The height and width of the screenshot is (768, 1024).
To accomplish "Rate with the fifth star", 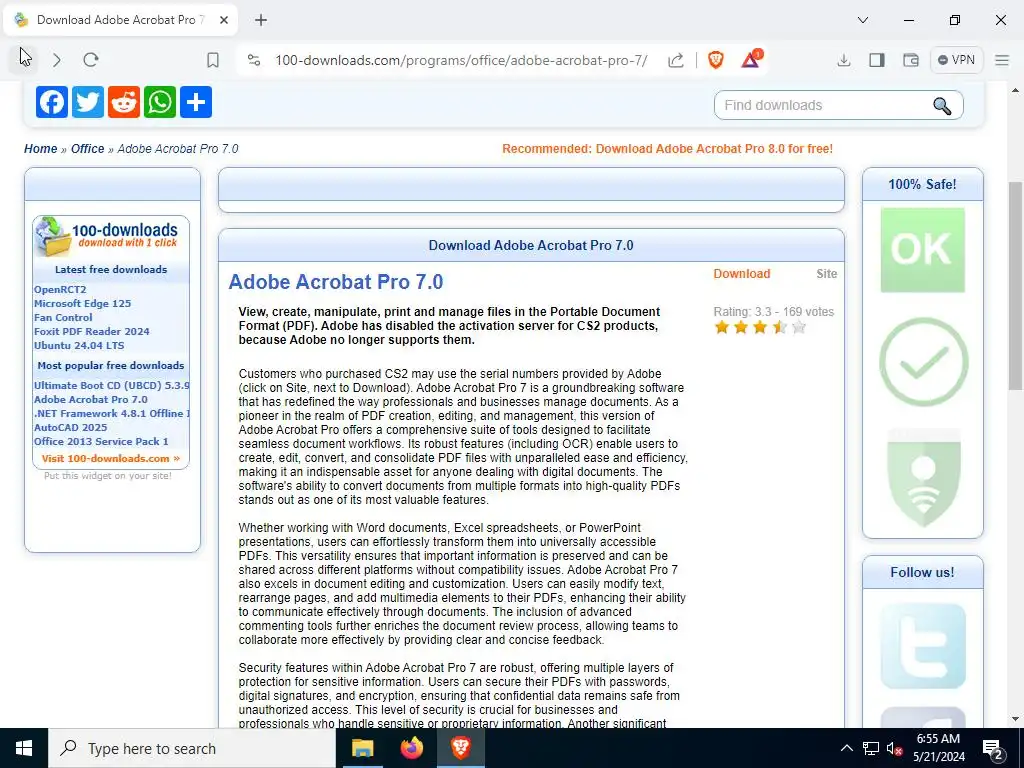I will [x=799, y=327].
